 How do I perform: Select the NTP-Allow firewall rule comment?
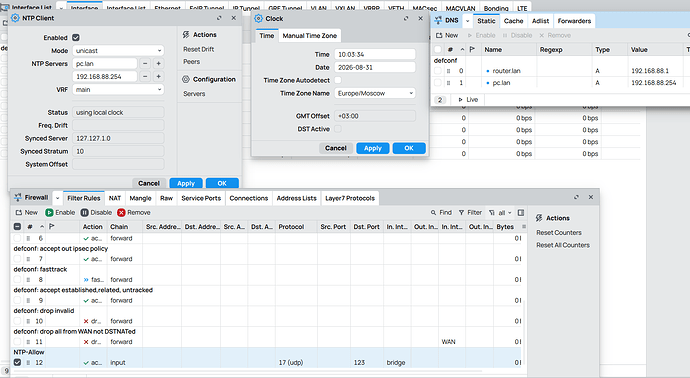click(29, 352)
